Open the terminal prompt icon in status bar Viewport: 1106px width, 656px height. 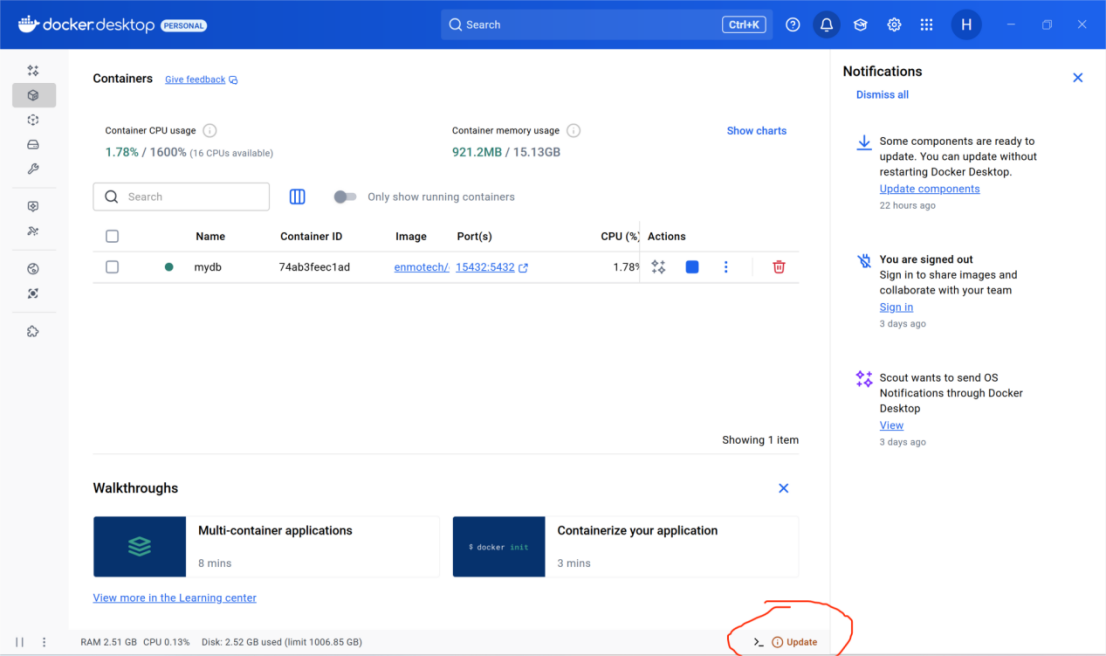(x=758, y=642)
